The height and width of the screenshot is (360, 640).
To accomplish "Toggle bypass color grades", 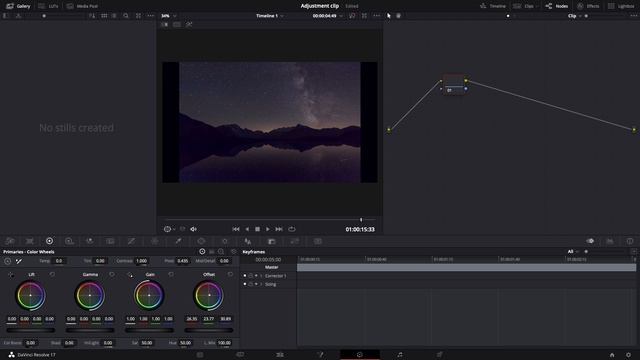I will point(352,16).
